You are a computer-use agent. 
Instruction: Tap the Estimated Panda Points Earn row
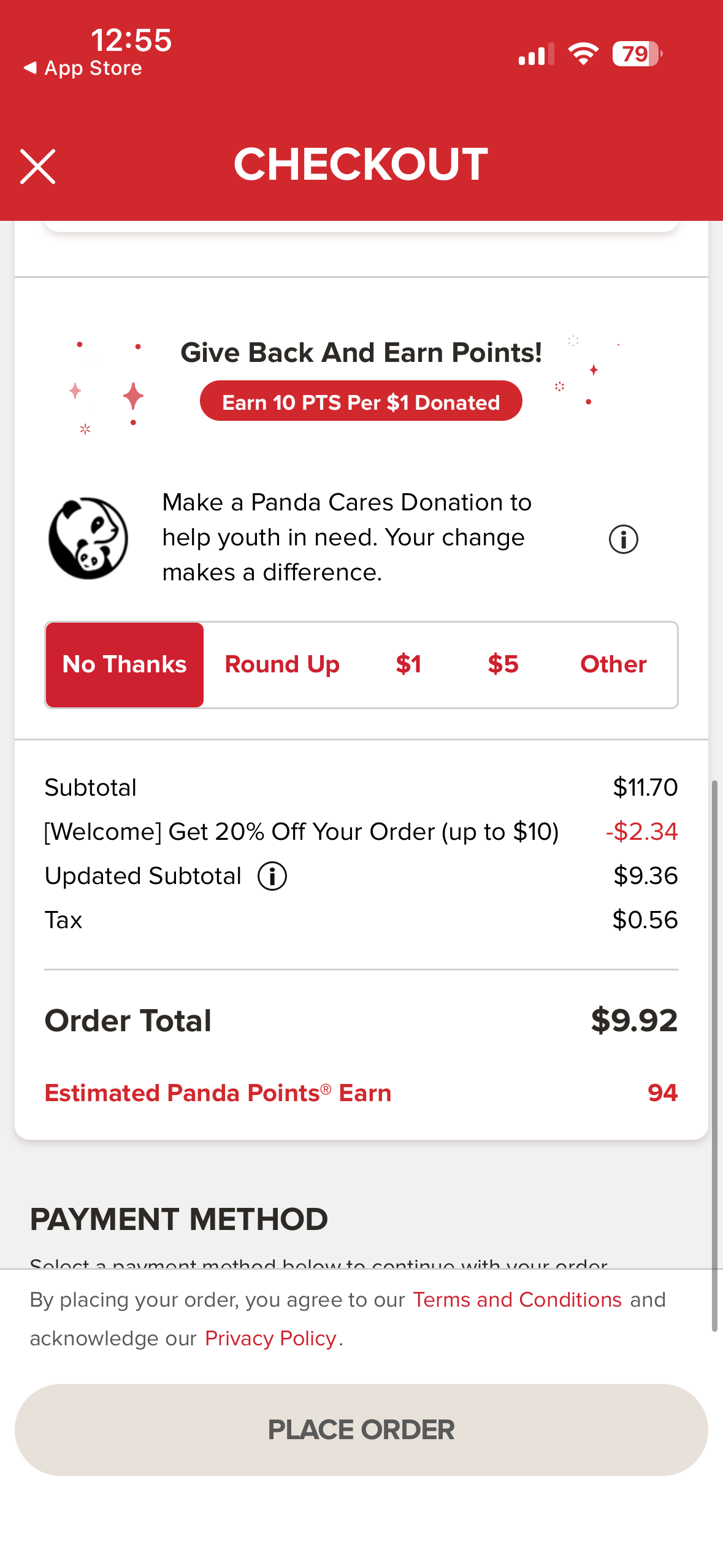pyautogui.click(x=361, y=1093)
